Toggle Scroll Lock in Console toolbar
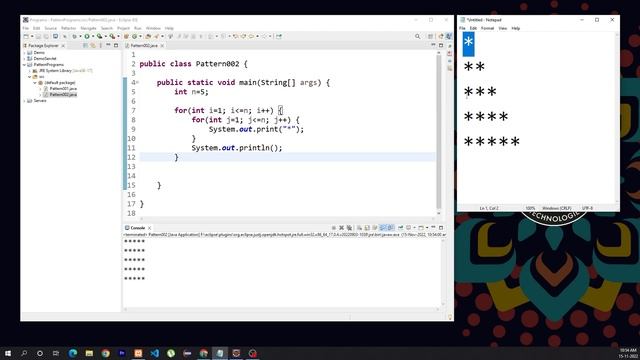The image size is (640, 360). click(x=367, y=228)
